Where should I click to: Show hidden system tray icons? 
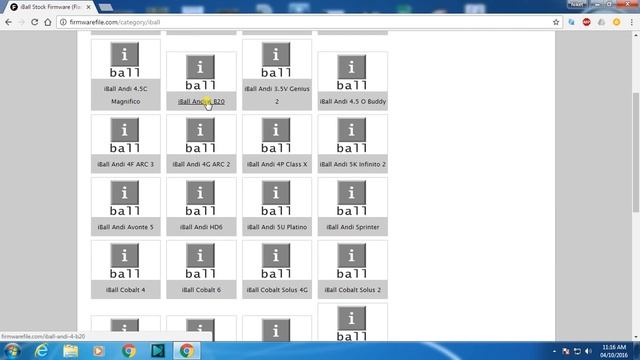click(x=554, y=351)
